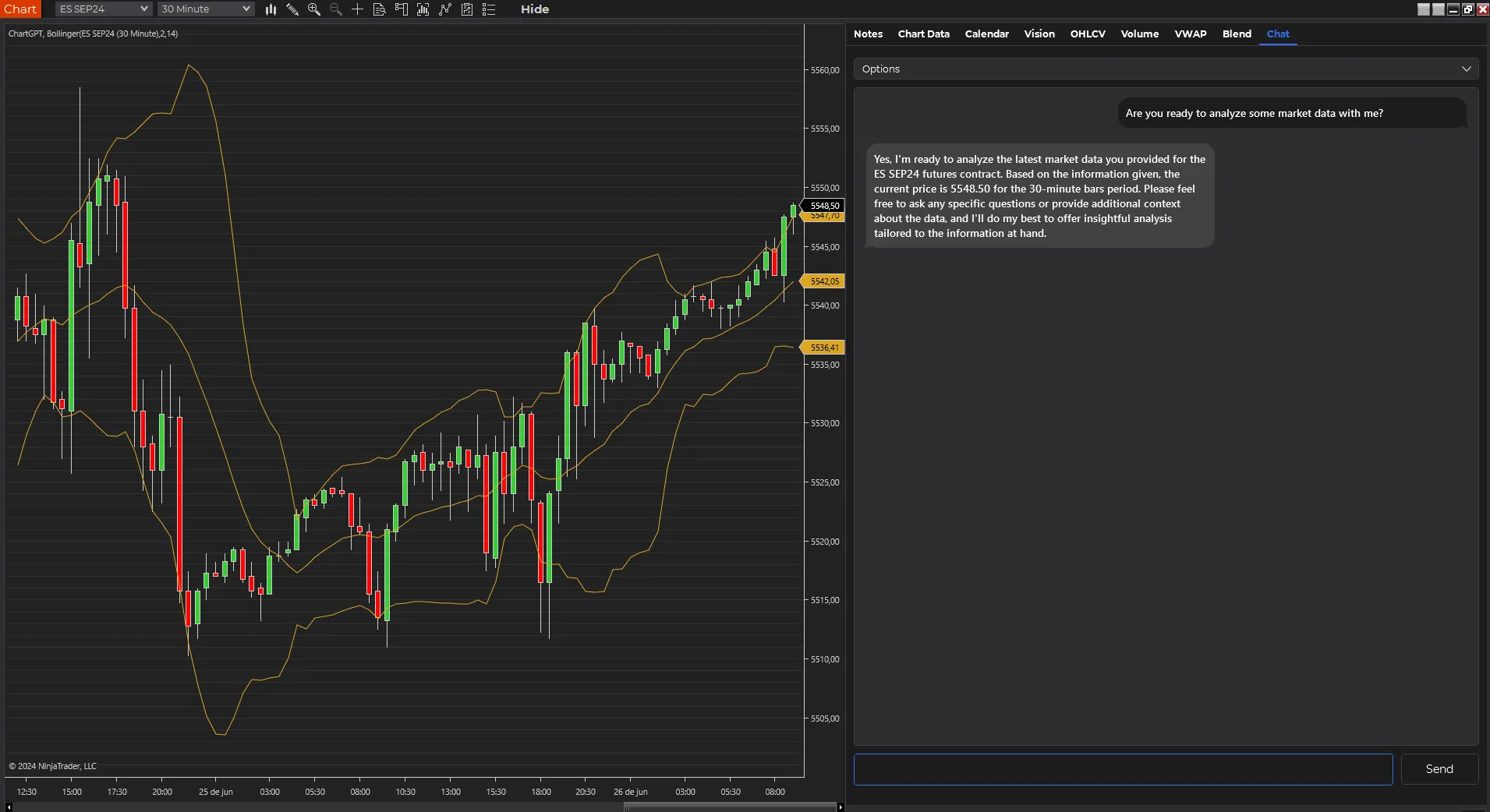Open the bar type chart style icon
Viewport: 1490px width, 812px height.
pyautogui.click(x=271, y=9)
